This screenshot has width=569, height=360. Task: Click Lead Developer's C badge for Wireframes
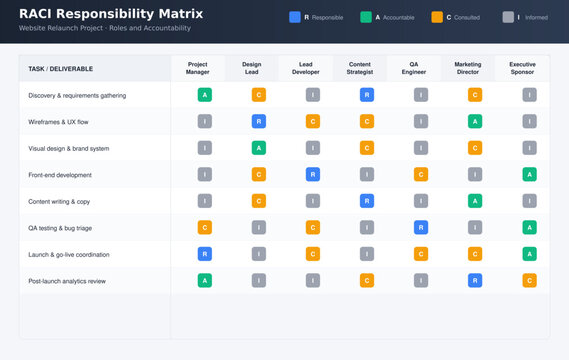[313, 121]
